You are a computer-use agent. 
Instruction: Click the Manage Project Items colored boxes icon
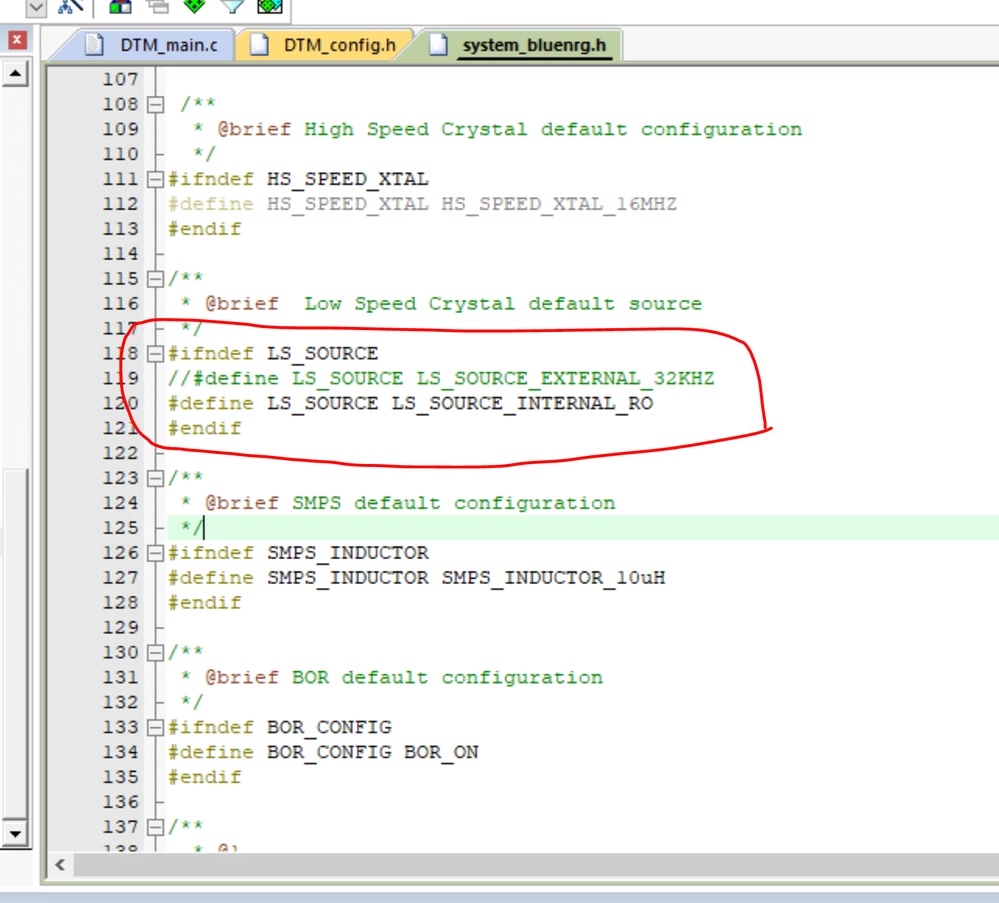pyautogui.click(x=120, y=6)
